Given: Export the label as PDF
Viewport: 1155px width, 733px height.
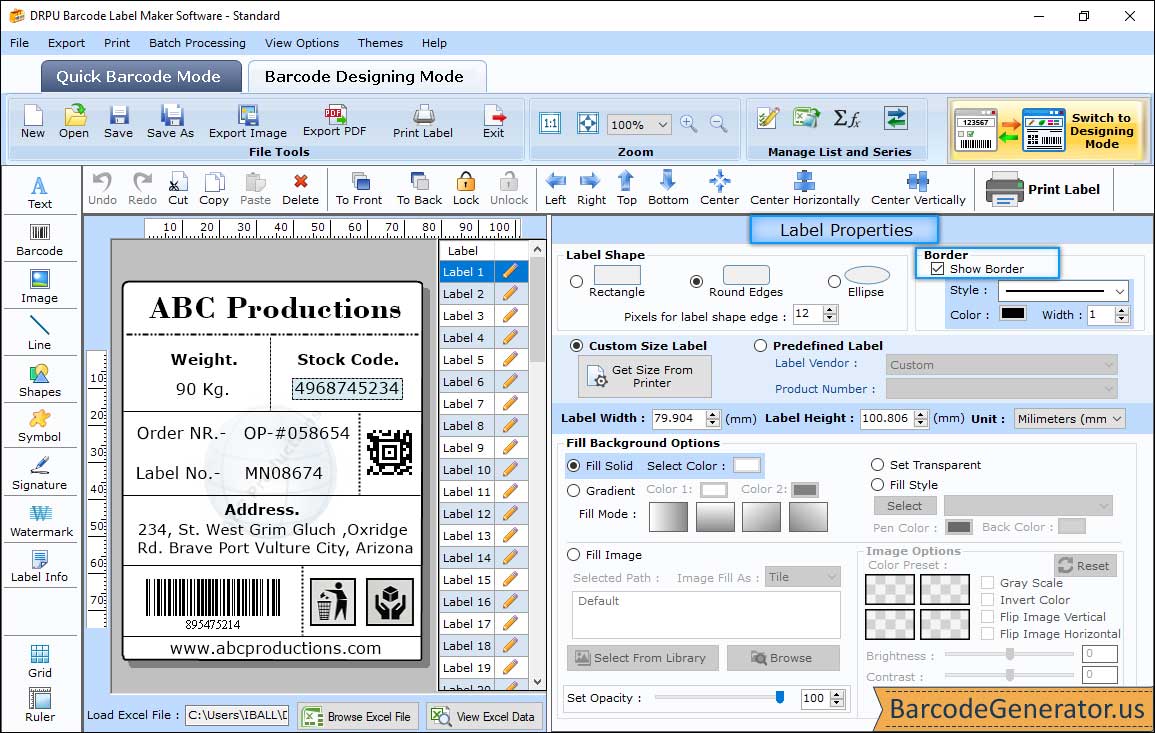Looking at the screenshot, I should [334, 121].
